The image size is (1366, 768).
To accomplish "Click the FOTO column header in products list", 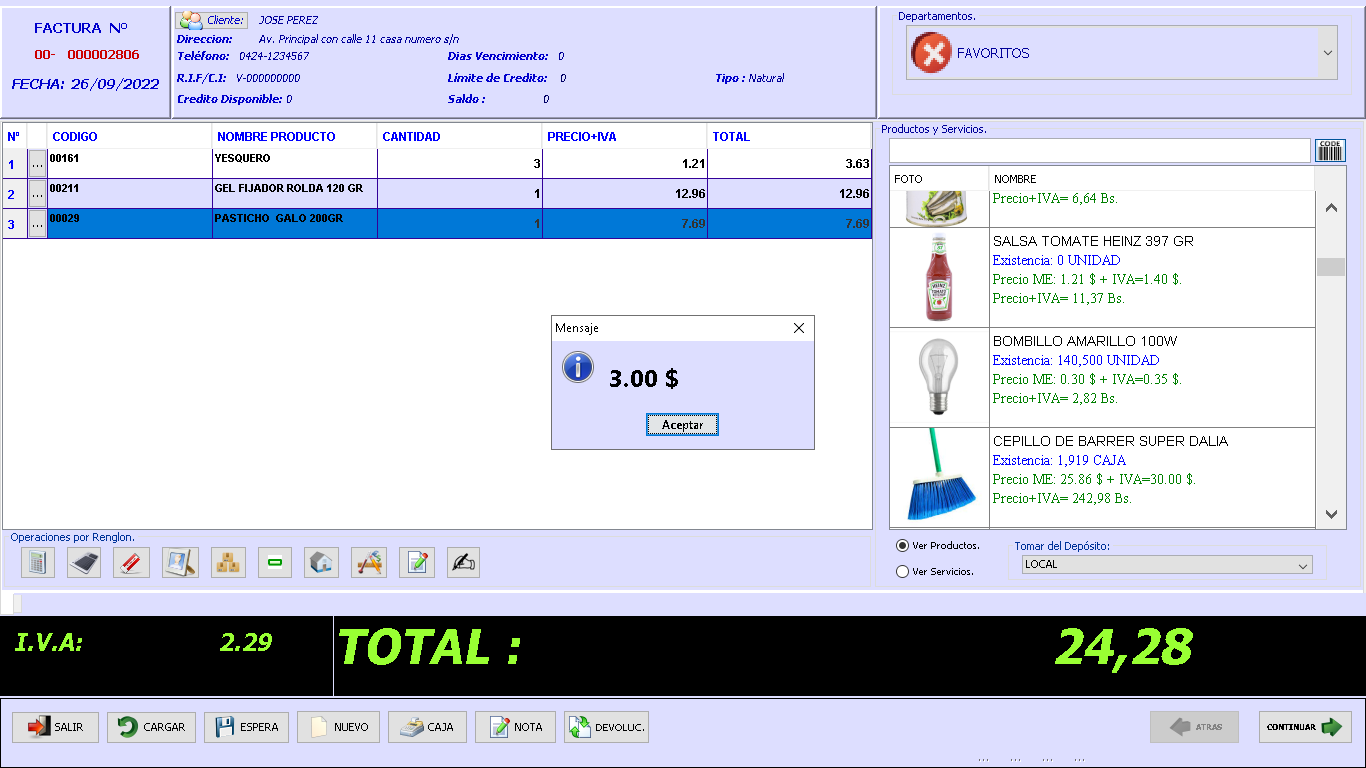I will 939,179.
